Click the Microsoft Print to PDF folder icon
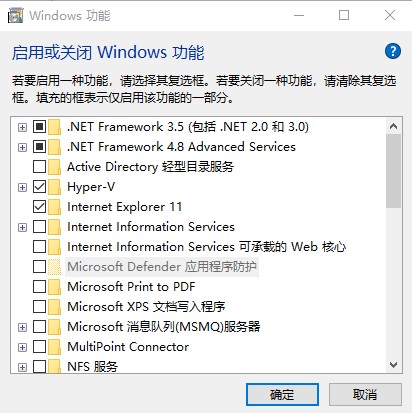 pos(54,287)
